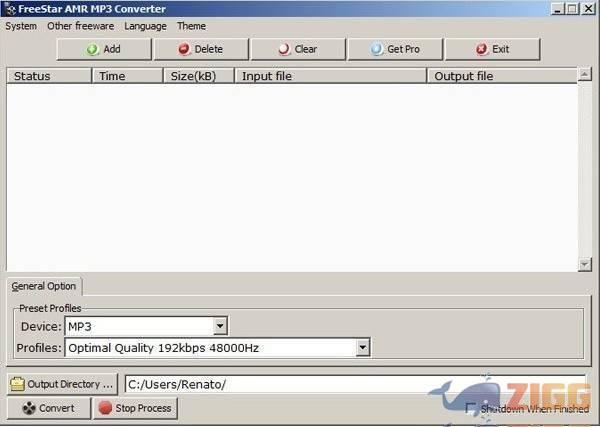Open the Get Pro upgrade button
This screenshot has width=600, height=427.
(x=394, y=49)
